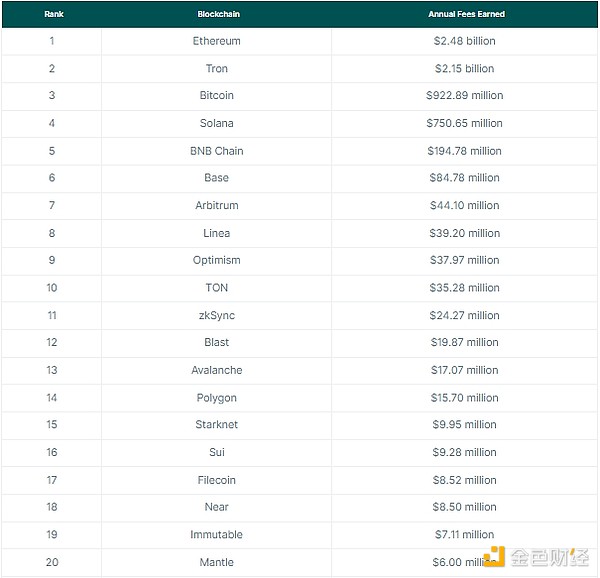Image resolution: width=600 pixels, height=578 pixels.
Task: Click rank number 5 in BNB Chain row
Action: (52, 151)
